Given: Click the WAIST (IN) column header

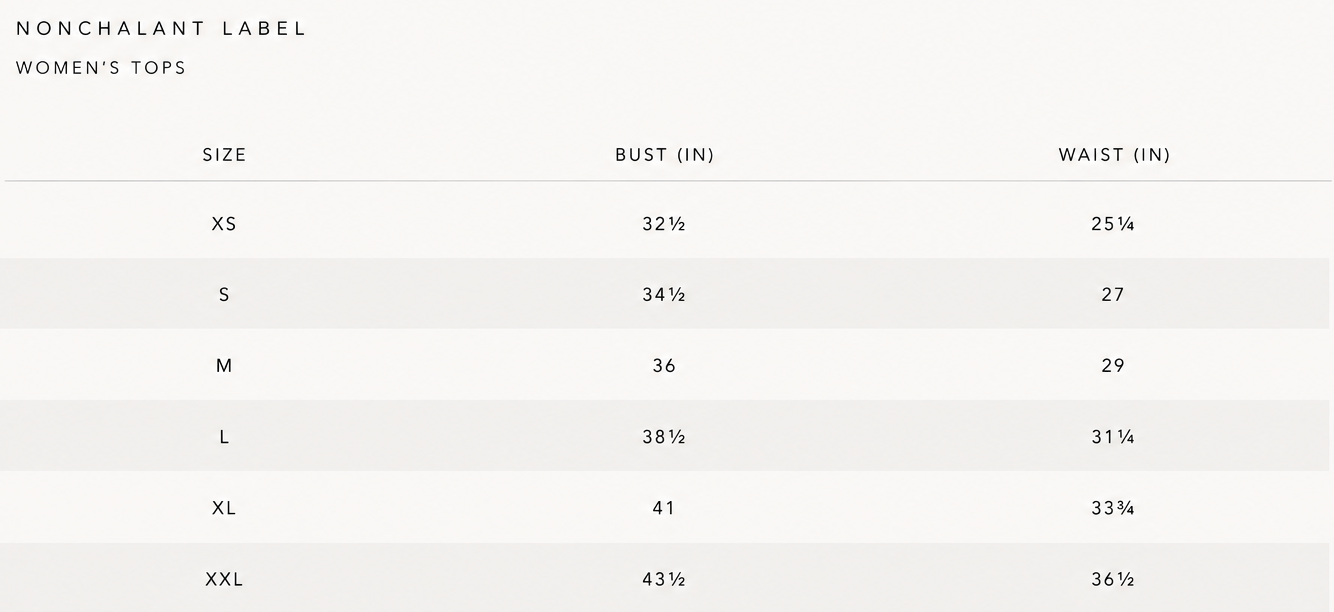Looking at the screenshot, I should pyautogui.click(x=1114, y=155).
